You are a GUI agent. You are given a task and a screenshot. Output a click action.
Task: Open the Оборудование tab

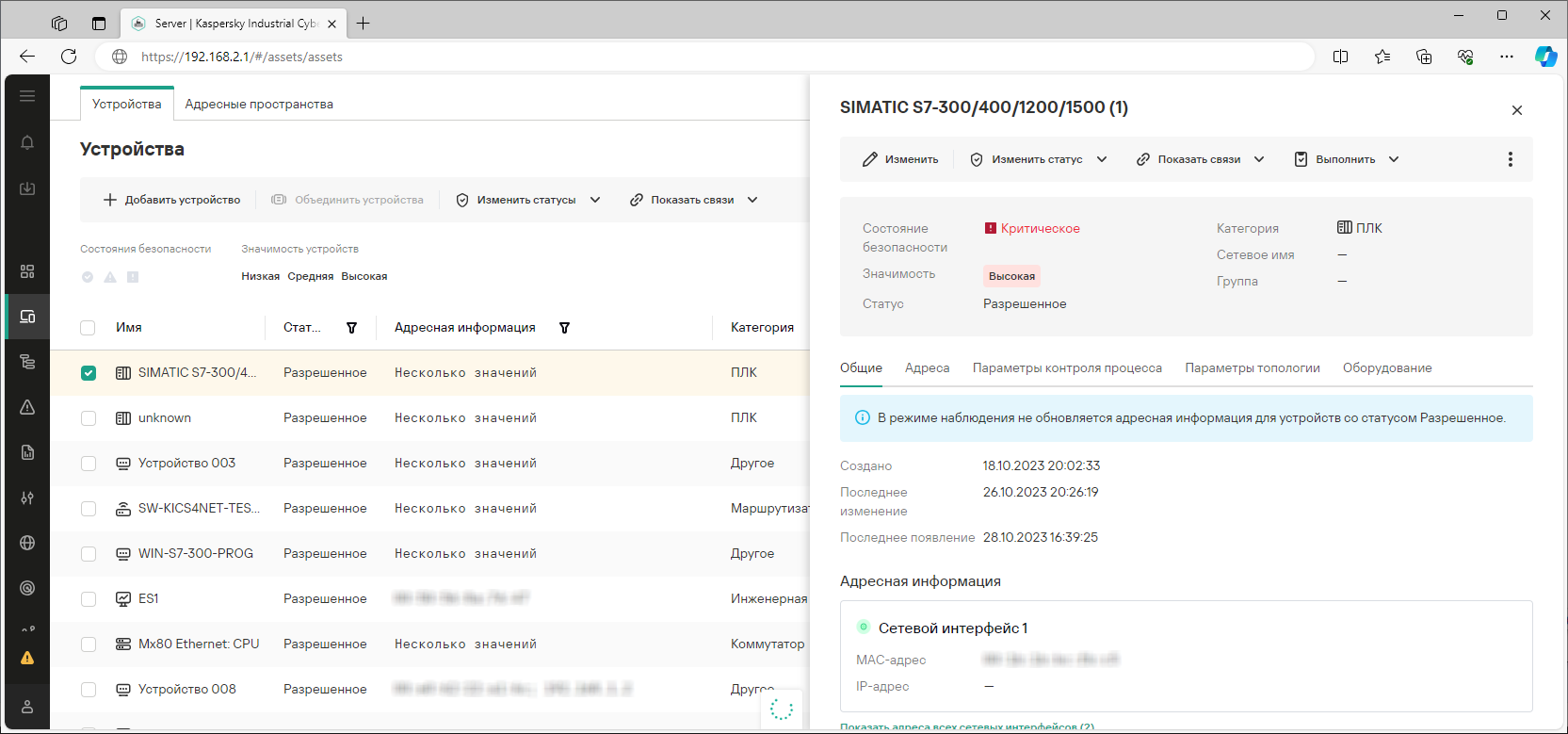(x=1387, y=367)
